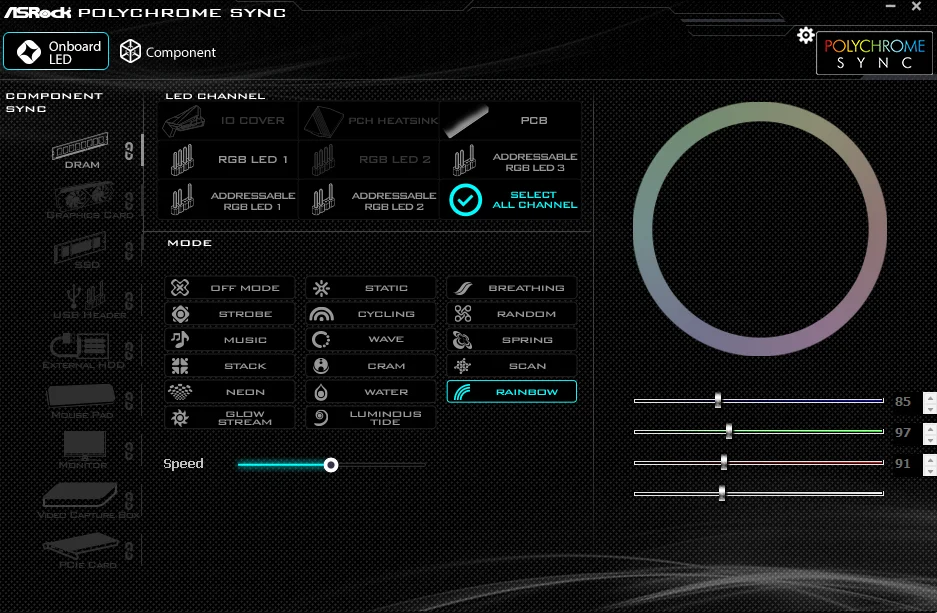Viewport: 937px width, 613px height.
Task: Click the white brightness slider handle
Action: tap(722, 493)
